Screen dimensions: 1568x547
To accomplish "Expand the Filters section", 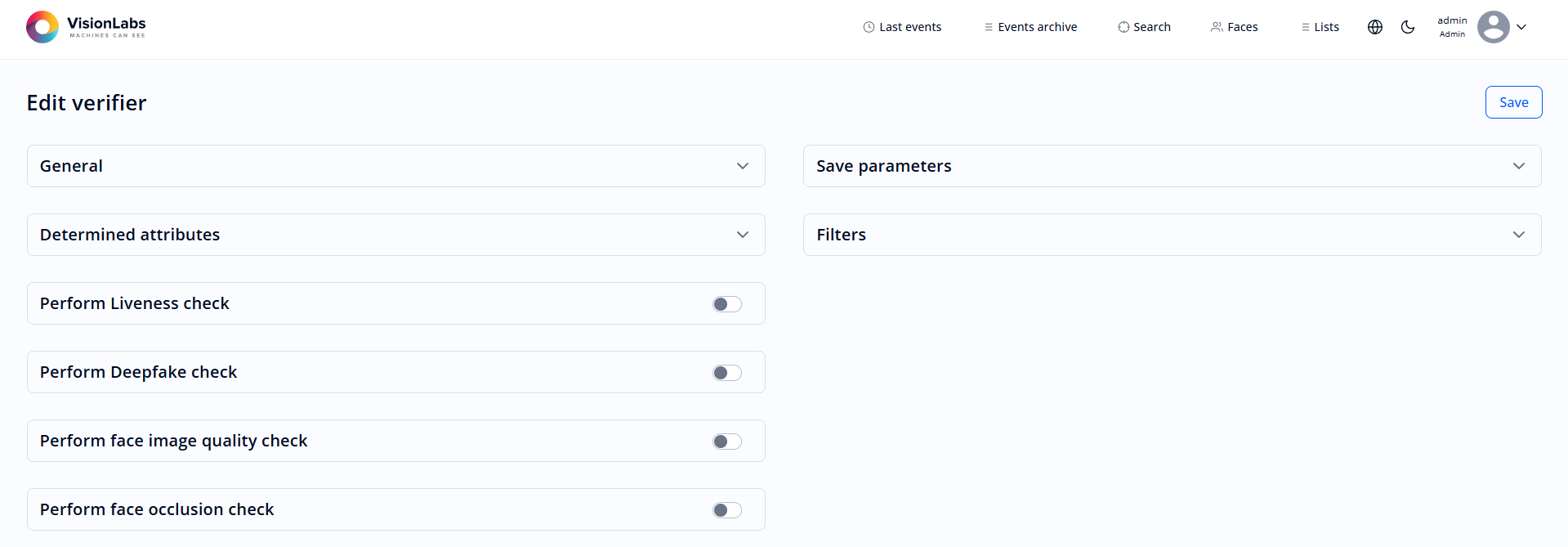I will (x=1518, y=235).
